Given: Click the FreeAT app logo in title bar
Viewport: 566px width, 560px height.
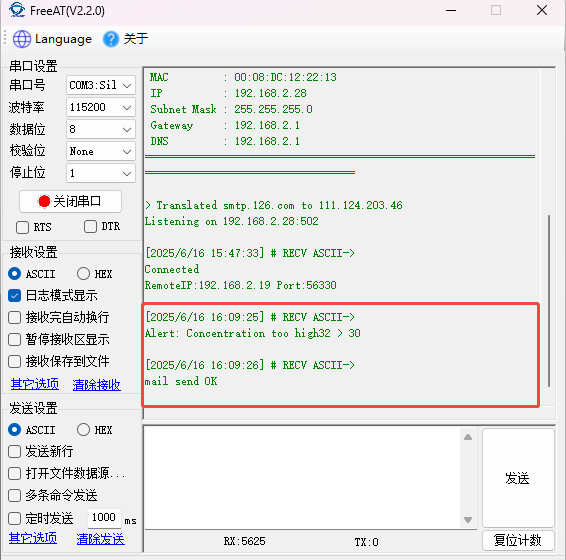Looking at the screenshot, I should [17, 10].
